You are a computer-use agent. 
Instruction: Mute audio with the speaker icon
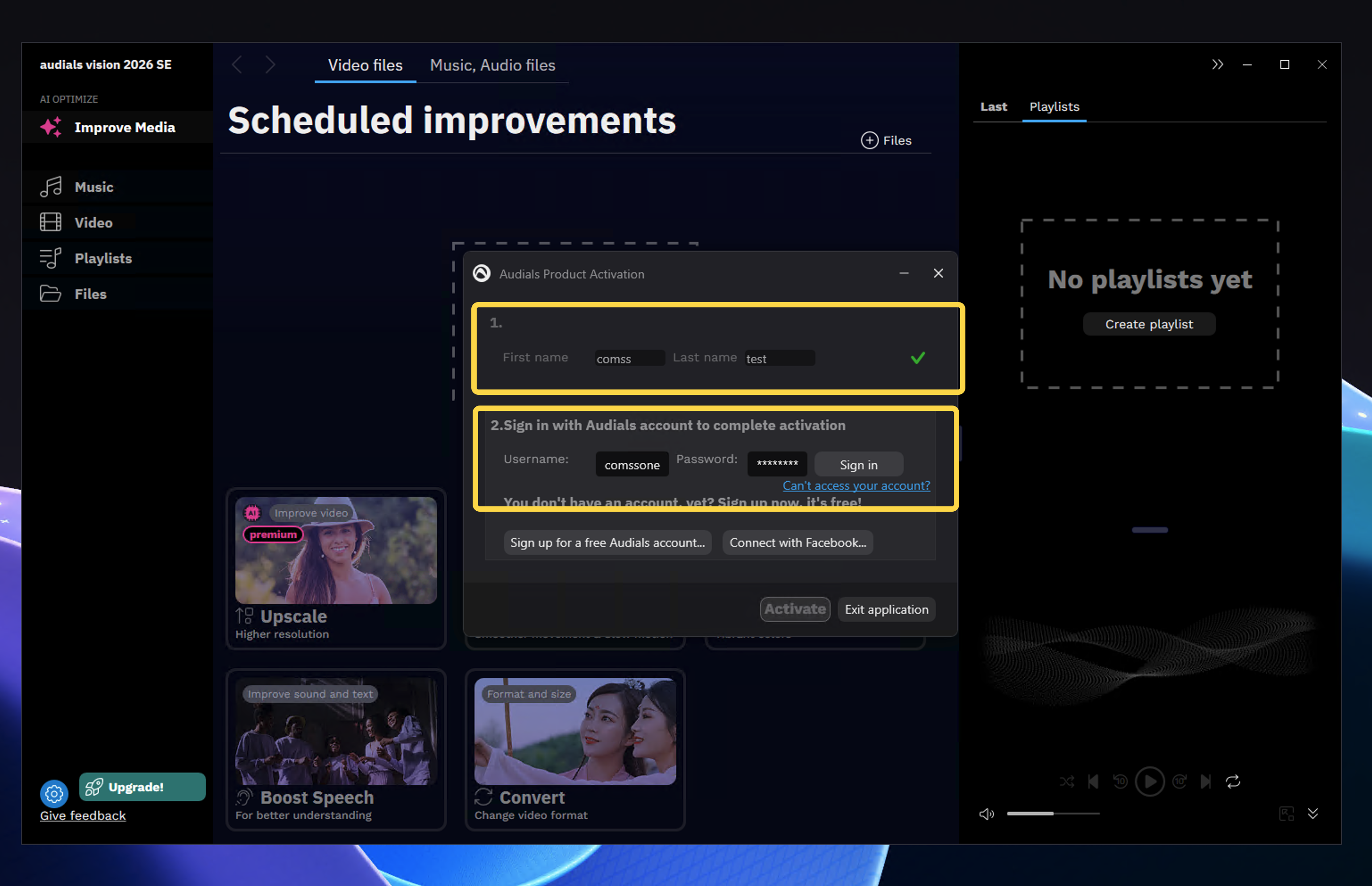tap(986, 814)
